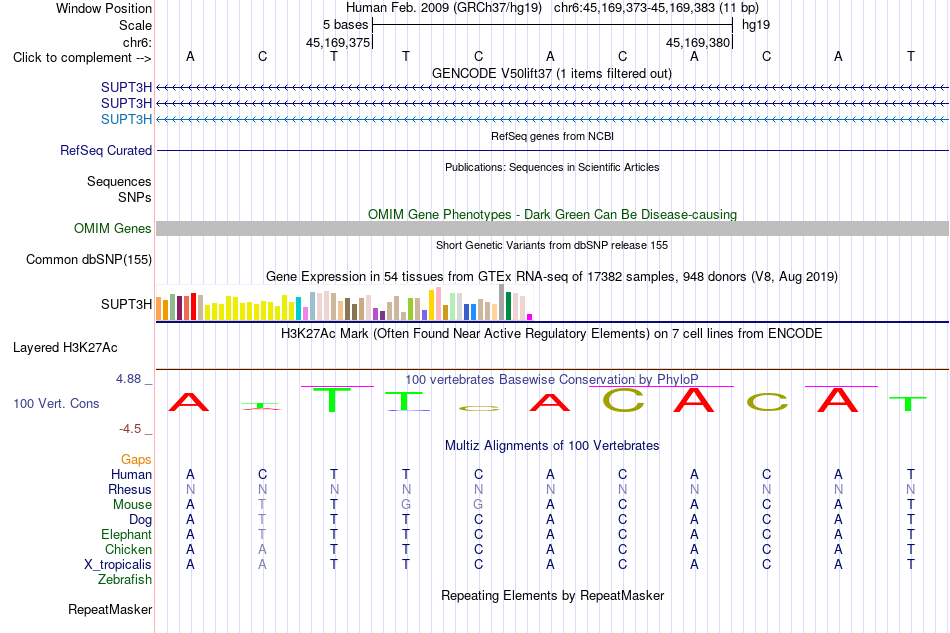Select the Scale track label
The width and height of the screenshot is (950, 633).
pyautogui.click(x=135, y=25)
